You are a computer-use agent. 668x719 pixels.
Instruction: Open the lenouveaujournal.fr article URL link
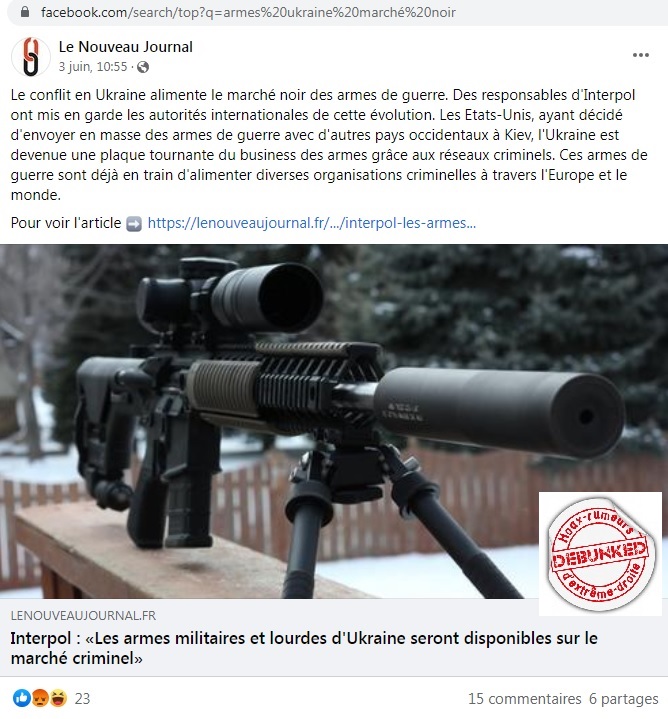pyautogui.click(x=312, y=223)
